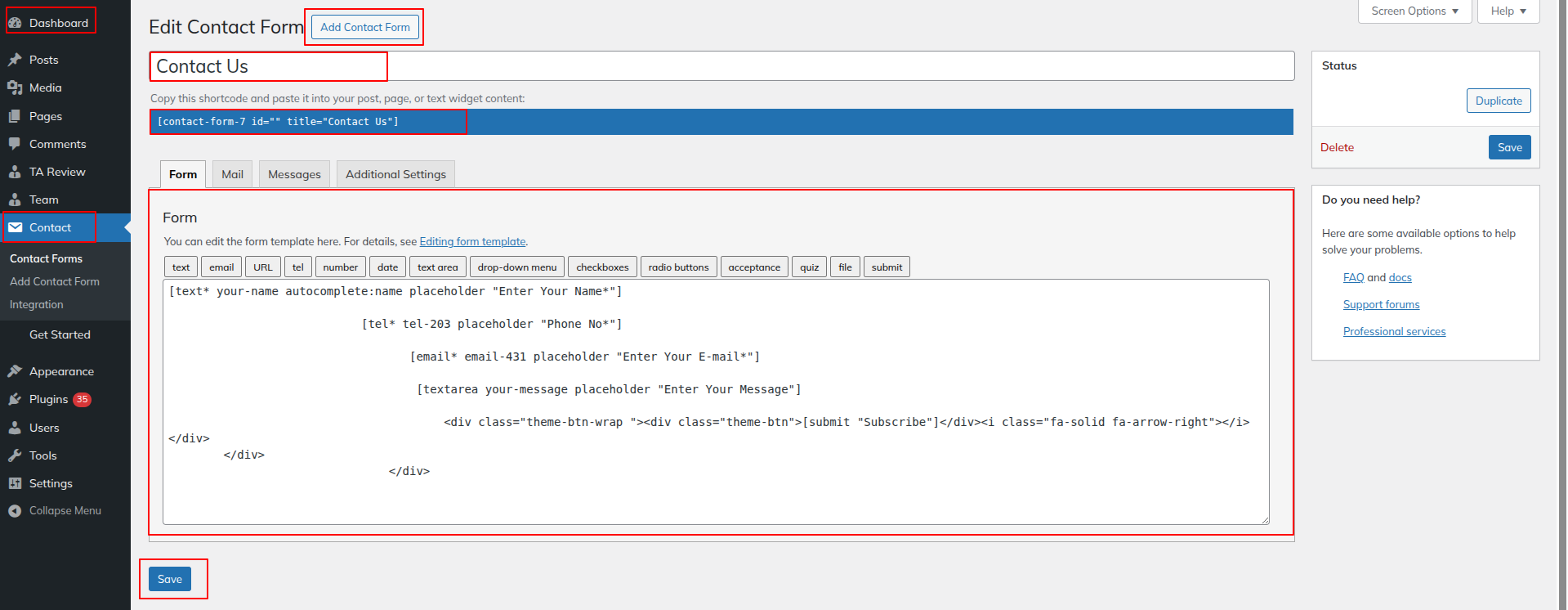This screenshot has height=610, width=1568.
Task: Click the Posts pushpin icon in sidebar
Action: (15, 60)
